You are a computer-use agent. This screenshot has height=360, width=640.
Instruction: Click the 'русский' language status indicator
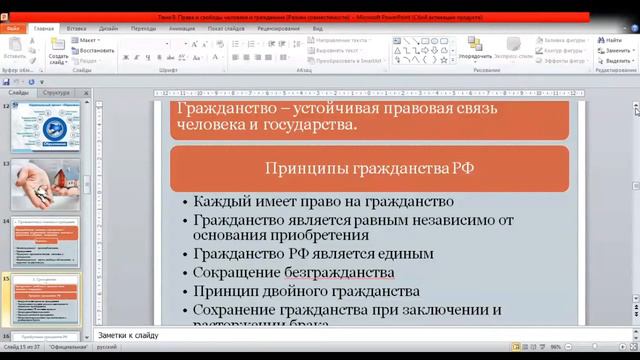[x=107, y=347]
